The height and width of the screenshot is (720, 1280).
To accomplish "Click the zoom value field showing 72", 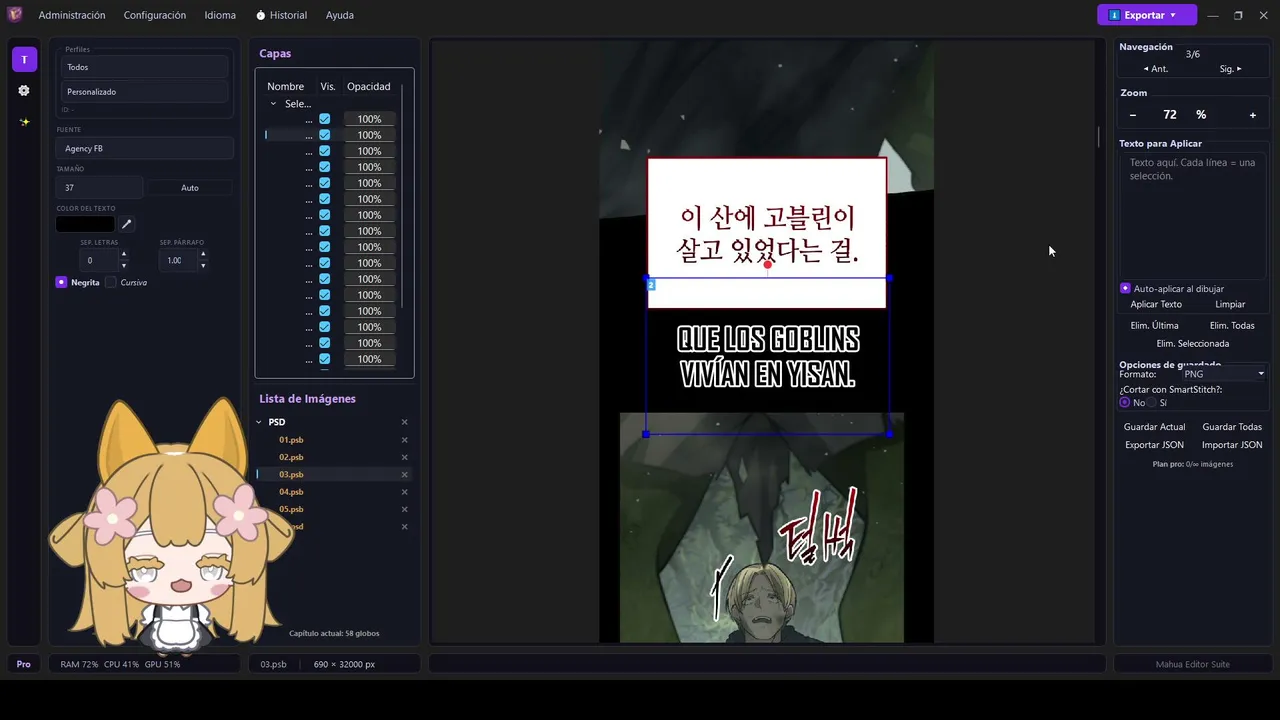I will (x=1170, y=115).
